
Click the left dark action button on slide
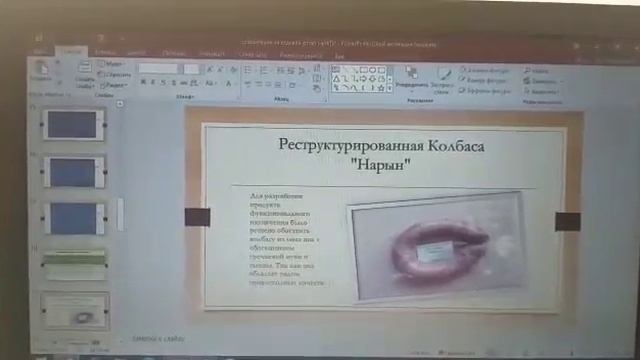(x=198, y=217)
